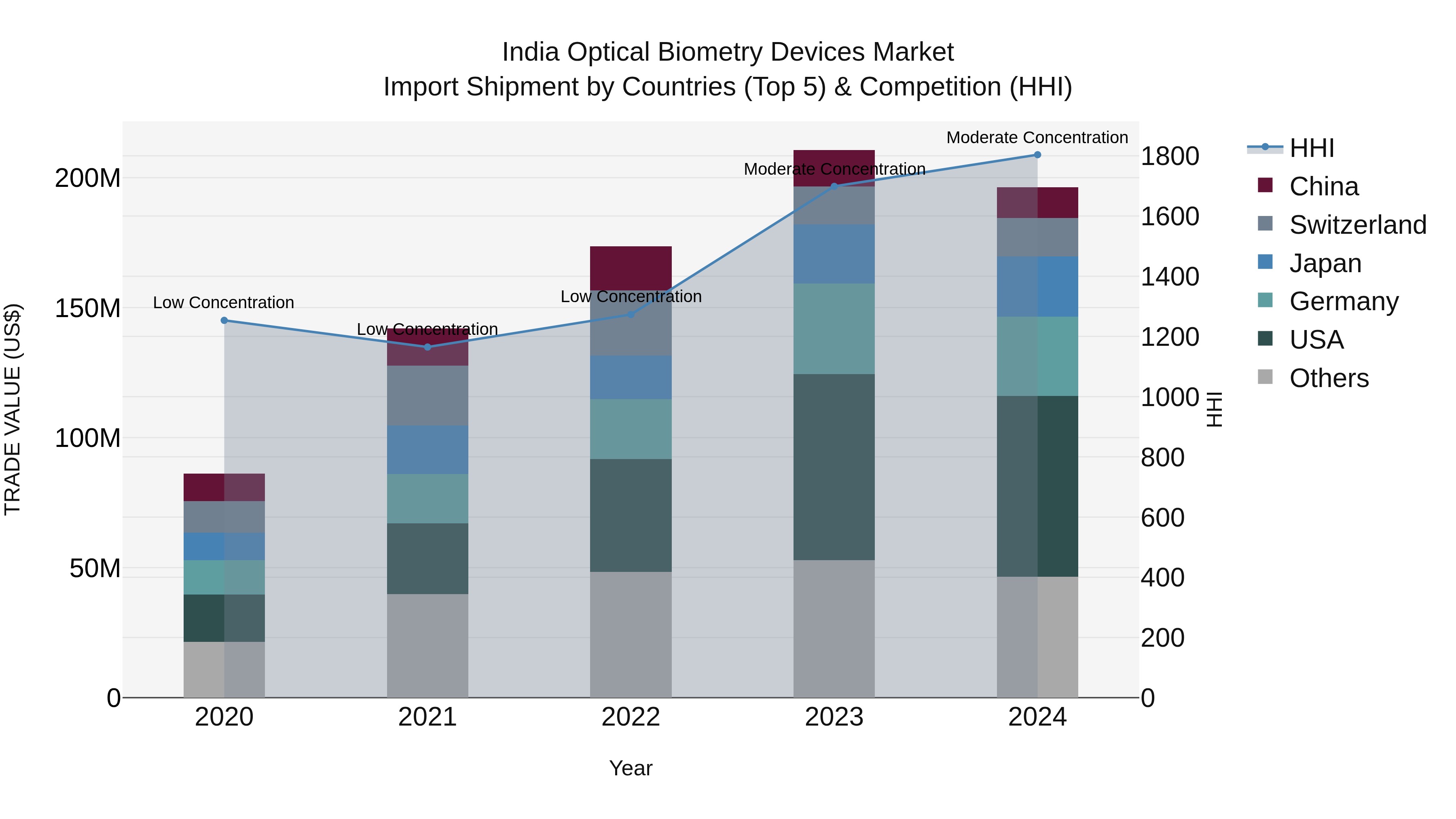This screenshot has width=1456, height=819.
Task: Click the Low Concentration label at 2022
Action: click(x=631, y=296)
